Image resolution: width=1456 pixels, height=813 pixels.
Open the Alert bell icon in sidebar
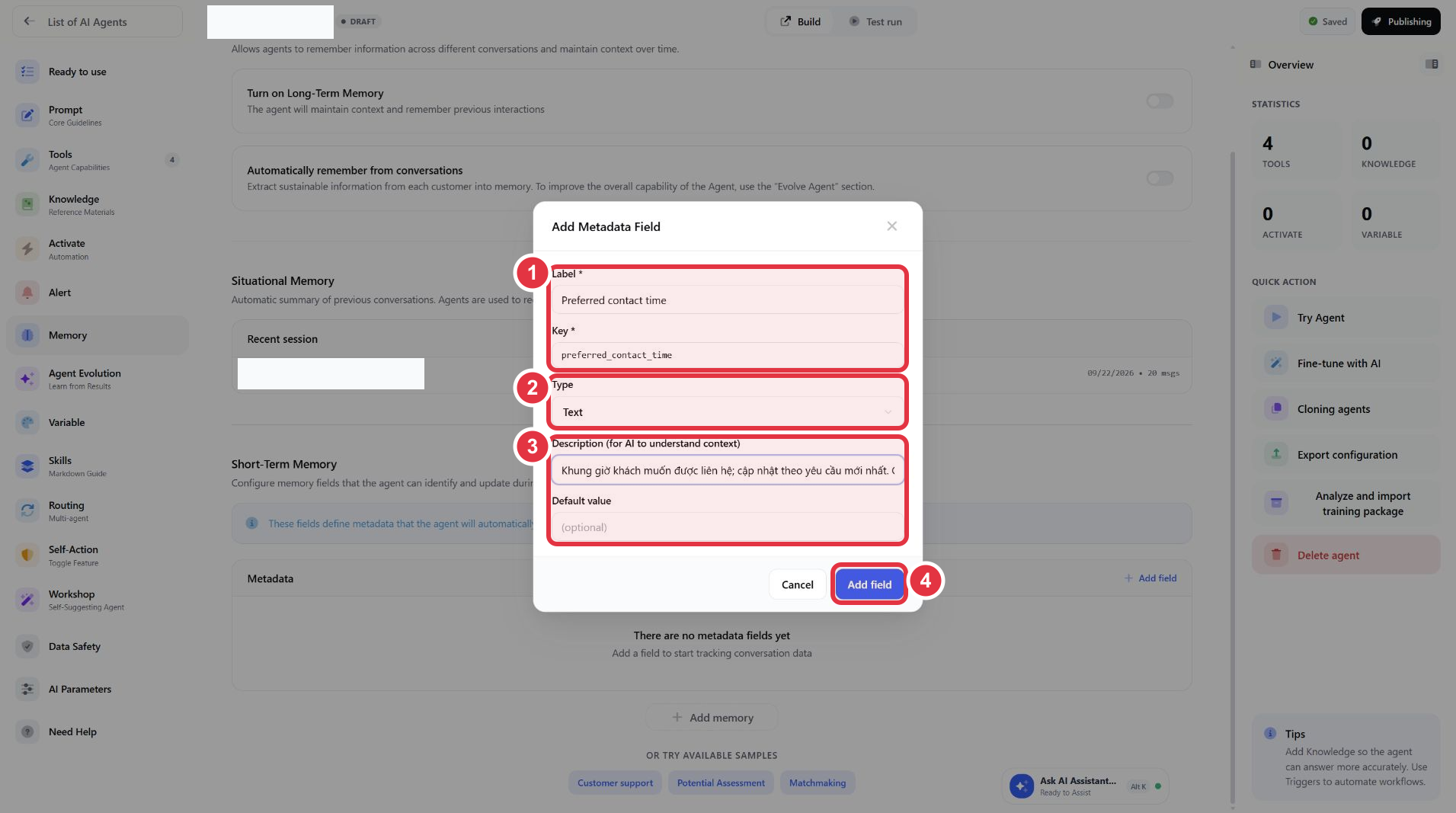click(x=27, y=293)
